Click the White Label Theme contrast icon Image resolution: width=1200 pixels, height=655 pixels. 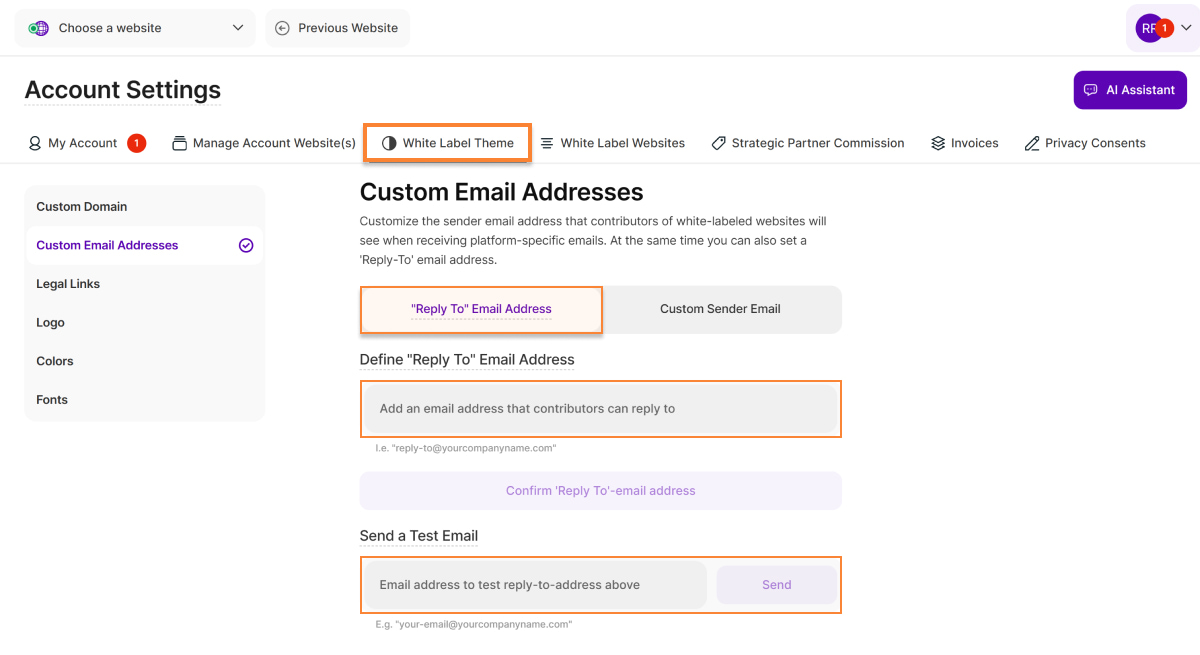click(389, 143)
